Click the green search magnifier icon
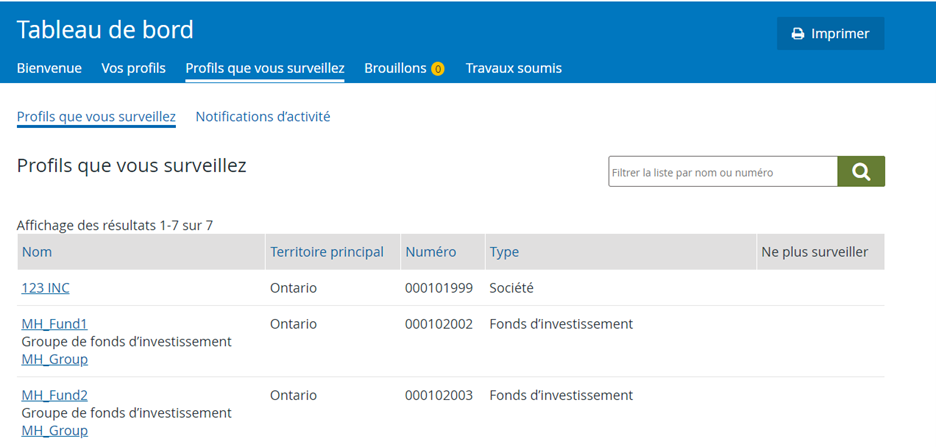Image resolution: width=936 pixels, height=447 pixels. (861, 172)
